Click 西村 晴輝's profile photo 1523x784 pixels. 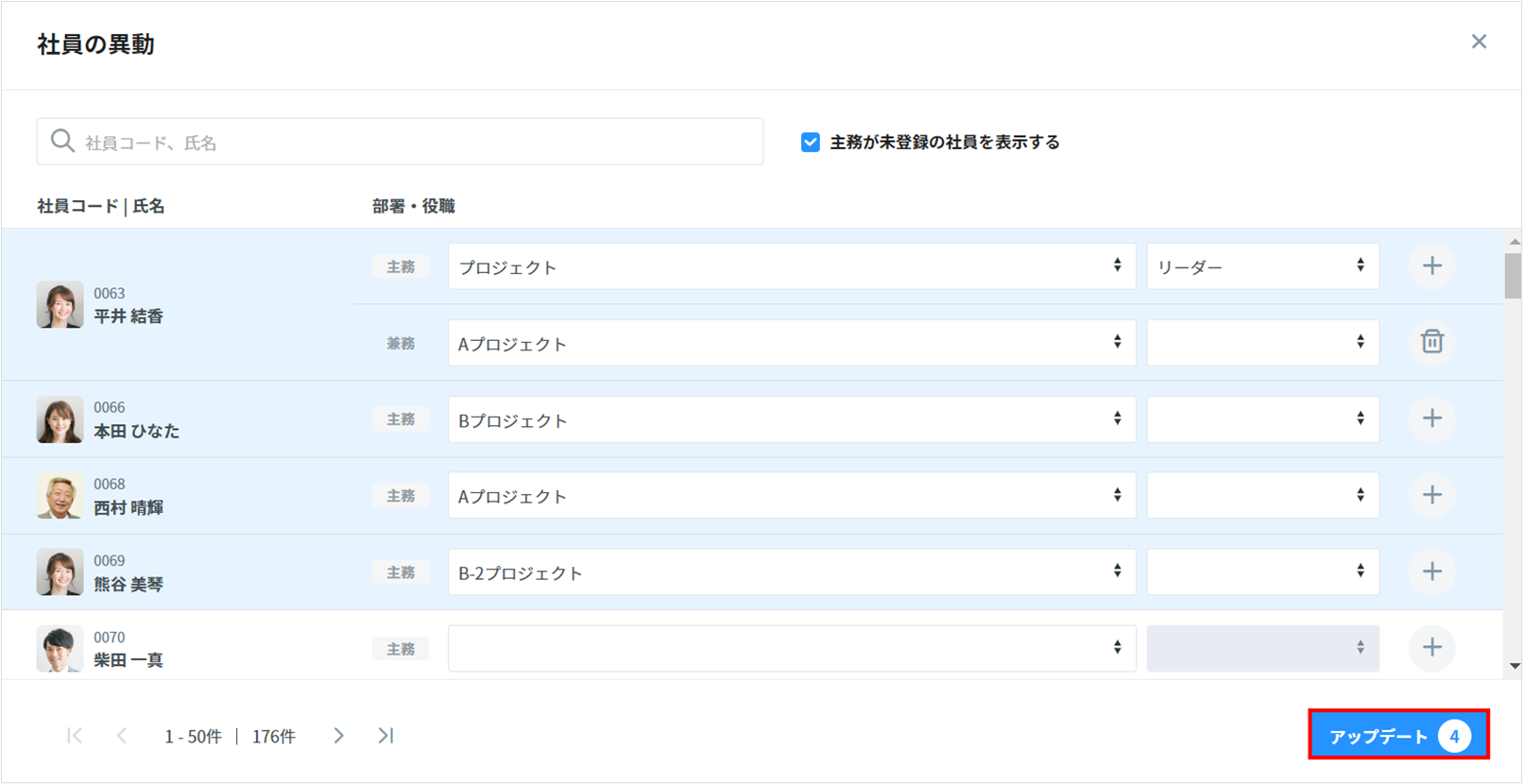click(x=60, y=496)
